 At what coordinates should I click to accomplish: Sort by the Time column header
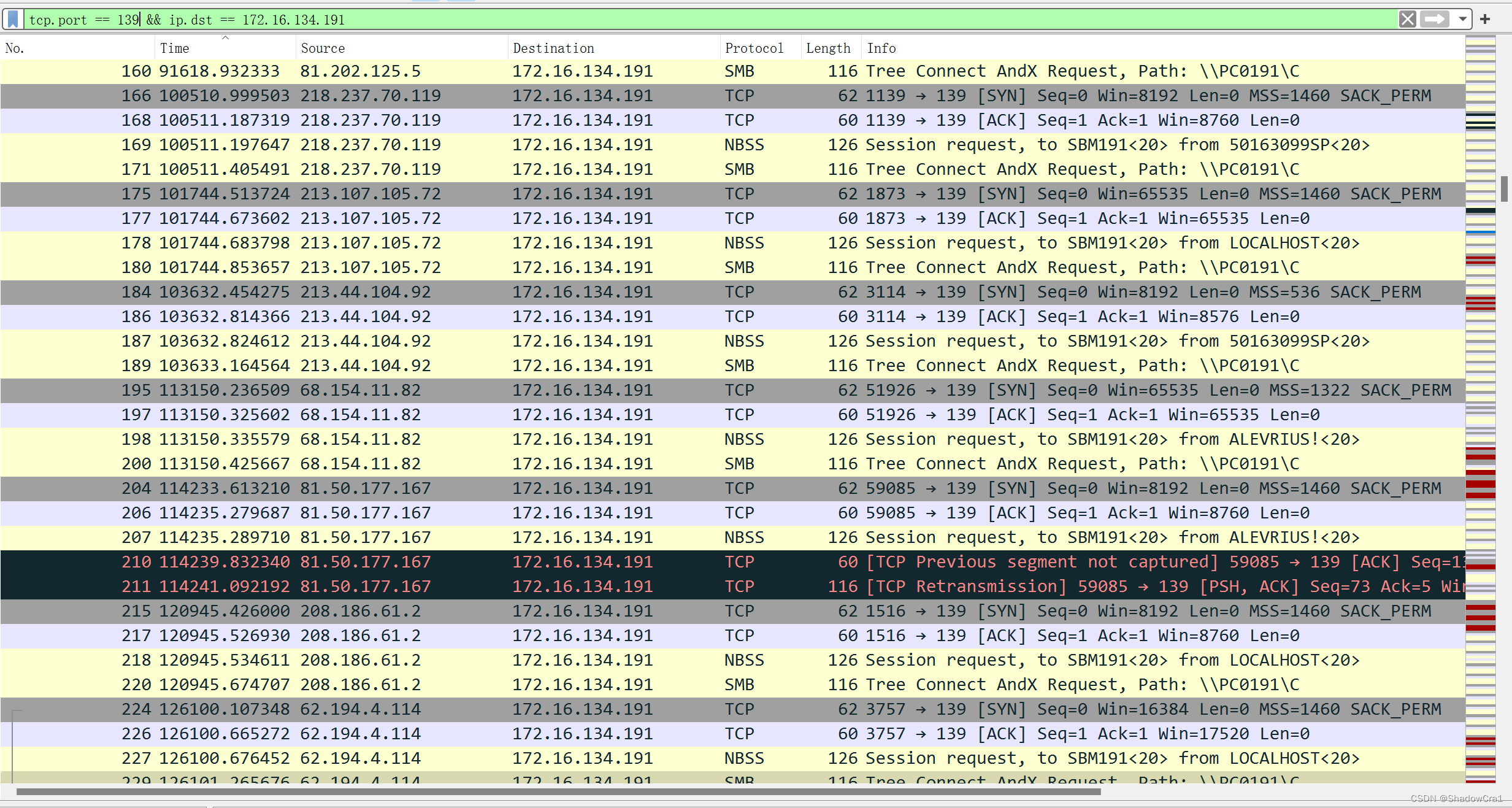(x=225, y=48)
